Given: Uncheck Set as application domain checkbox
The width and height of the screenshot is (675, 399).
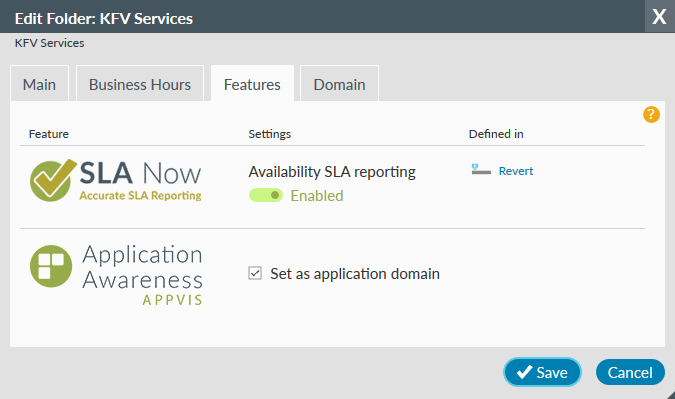Looking at the screenshot, I should point(255,273).
